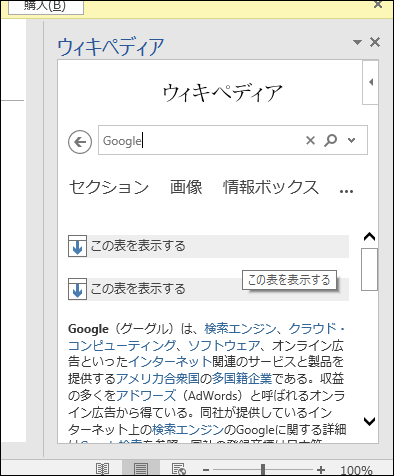The image size is (394, 476).
Task: Open the first 検索エンジン link
Action: [x=240, y=329]
